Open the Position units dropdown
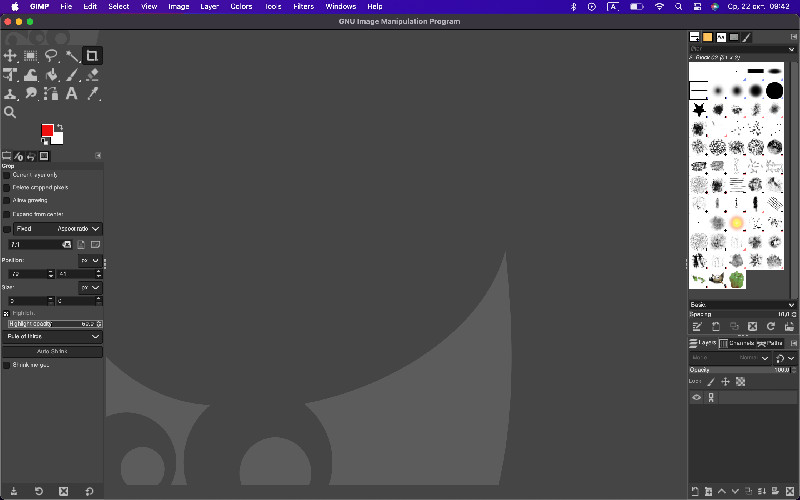This screenshot has height=500, width=800. point(90,260)
